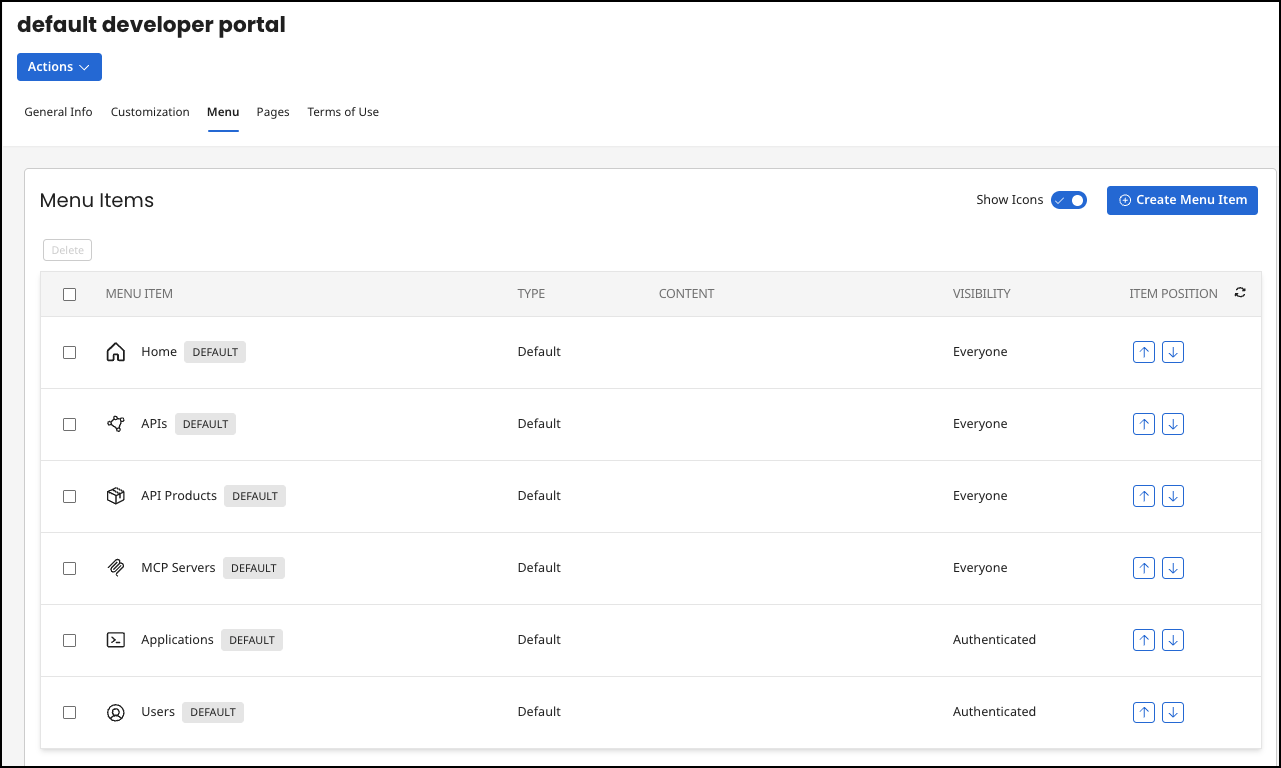Check the Home row checkbox
The image size is (1281, 768).
point(69,352)
